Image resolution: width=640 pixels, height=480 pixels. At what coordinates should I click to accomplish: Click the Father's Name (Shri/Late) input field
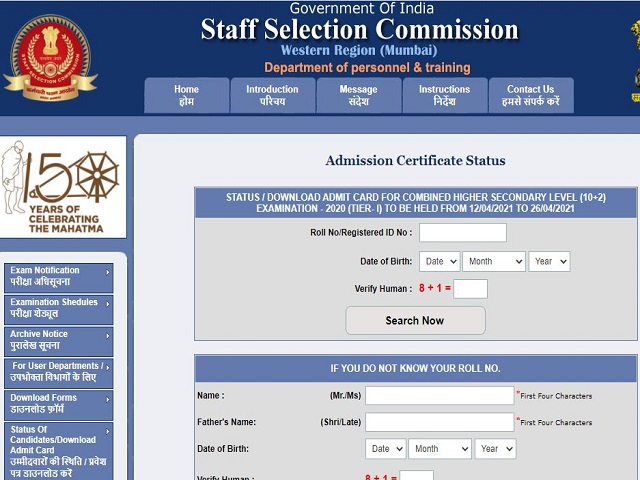pos(439,422)
